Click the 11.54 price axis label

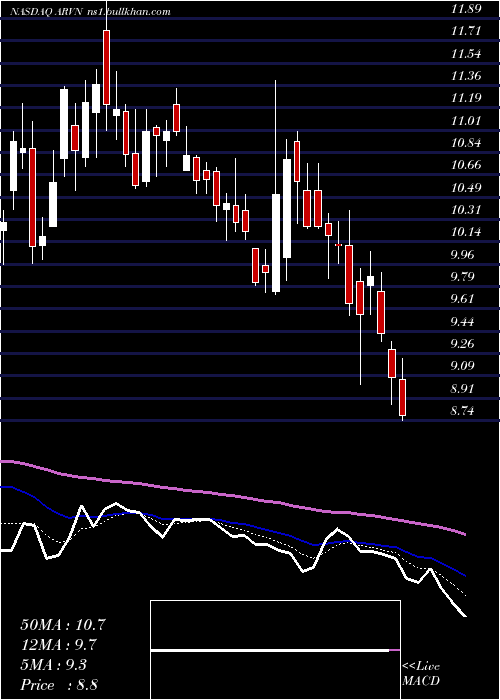466,54
